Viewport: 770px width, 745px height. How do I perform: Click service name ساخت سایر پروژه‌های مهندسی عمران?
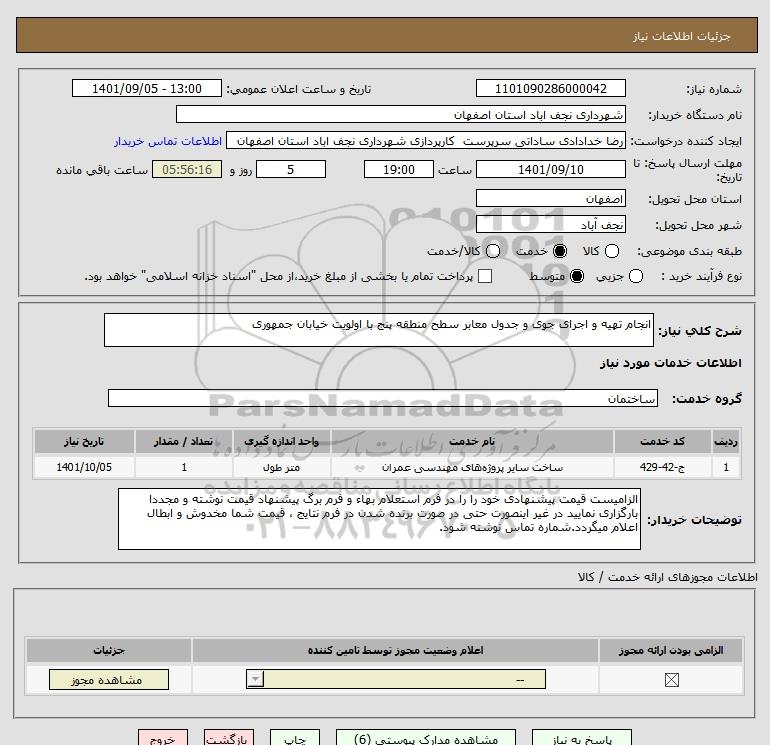coord(472,467)
